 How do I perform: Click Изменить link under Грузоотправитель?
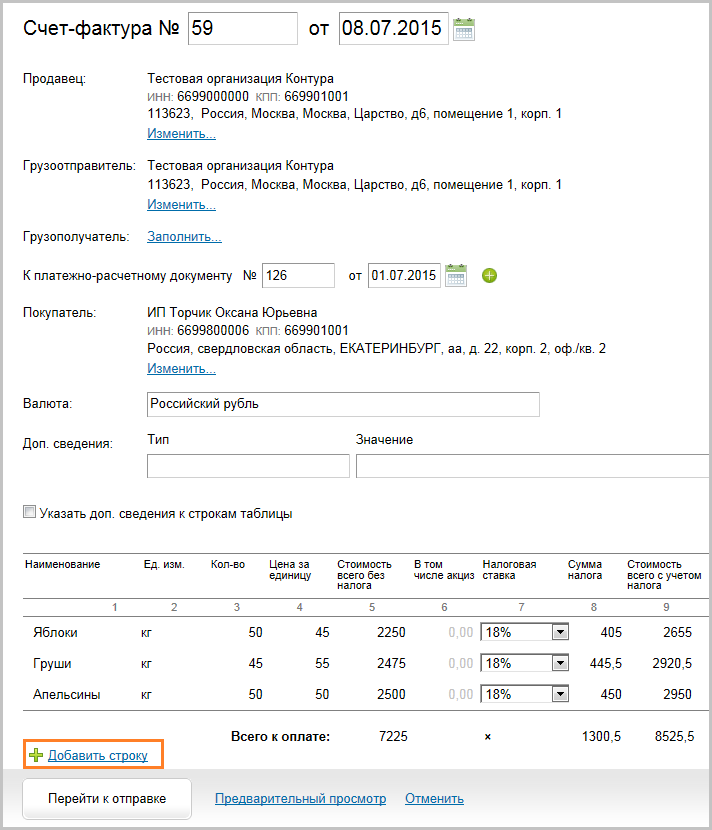click(182, 204)
